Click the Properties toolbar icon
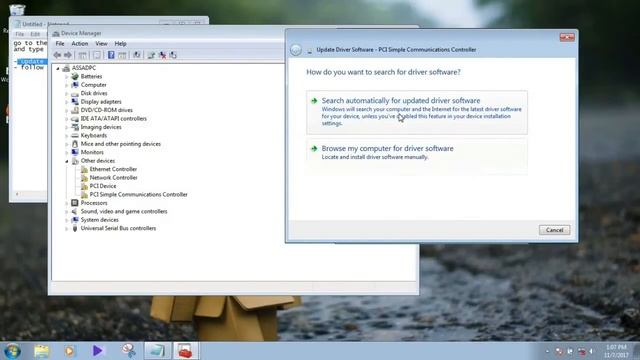This screenshot has width=640, height=360. (x=97, y=55)
